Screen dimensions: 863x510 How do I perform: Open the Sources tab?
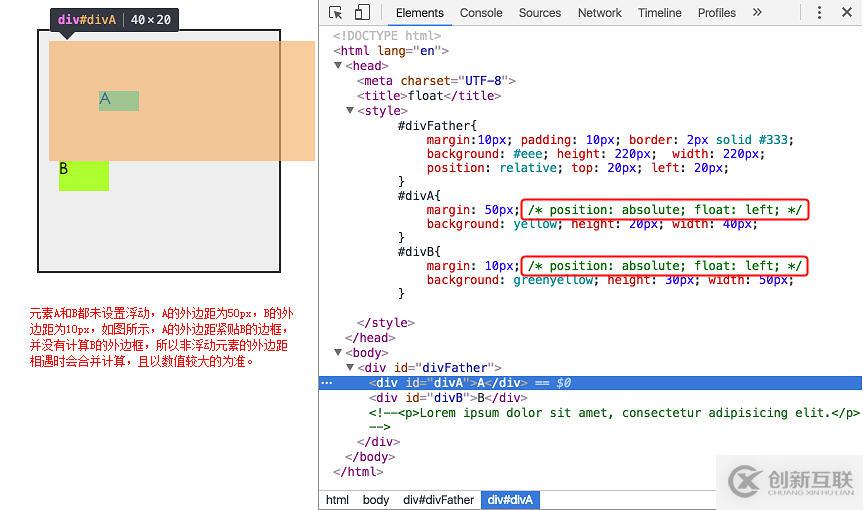click(539, 13)
